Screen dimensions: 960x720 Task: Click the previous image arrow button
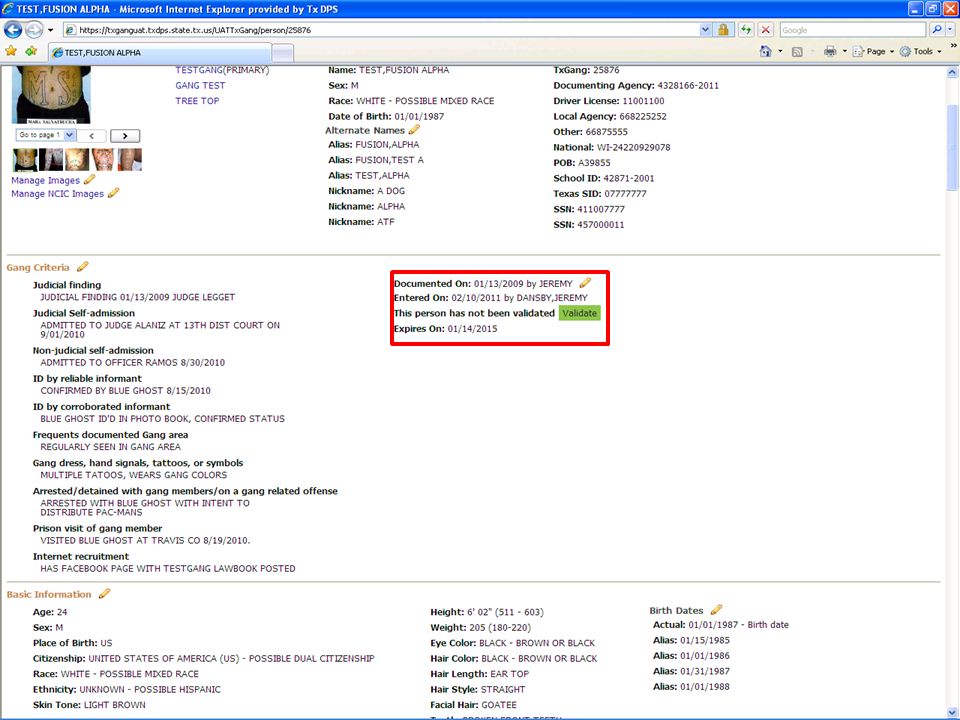coord(91,136)
